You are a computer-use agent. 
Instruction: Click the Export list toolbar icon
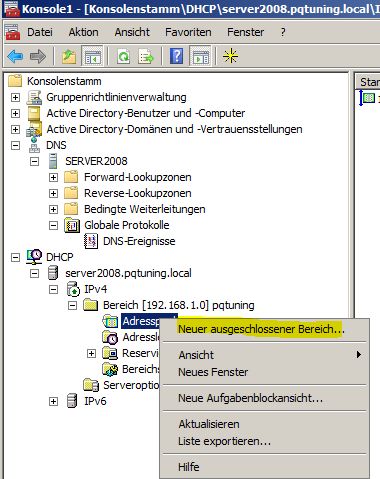coord(146,56)
